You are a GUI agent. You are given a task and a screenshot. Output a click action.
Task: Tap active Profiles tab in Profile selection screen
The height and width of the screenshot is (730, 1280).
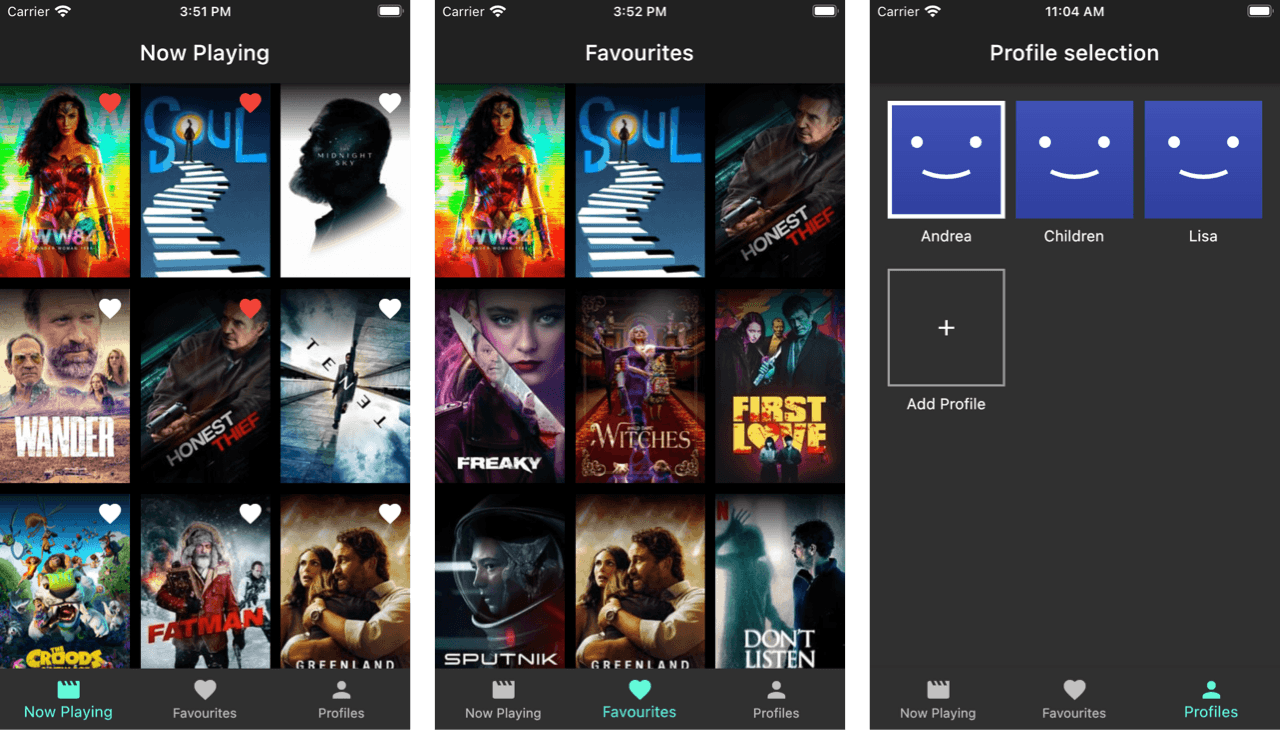[1211, 700]
